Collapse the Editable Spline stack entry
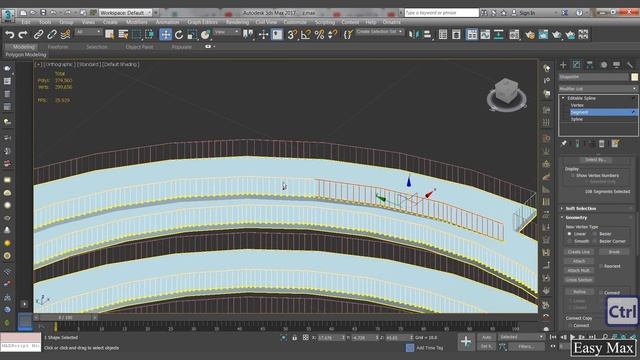Screen dimensions: 640x360 [x=563, y=98]
